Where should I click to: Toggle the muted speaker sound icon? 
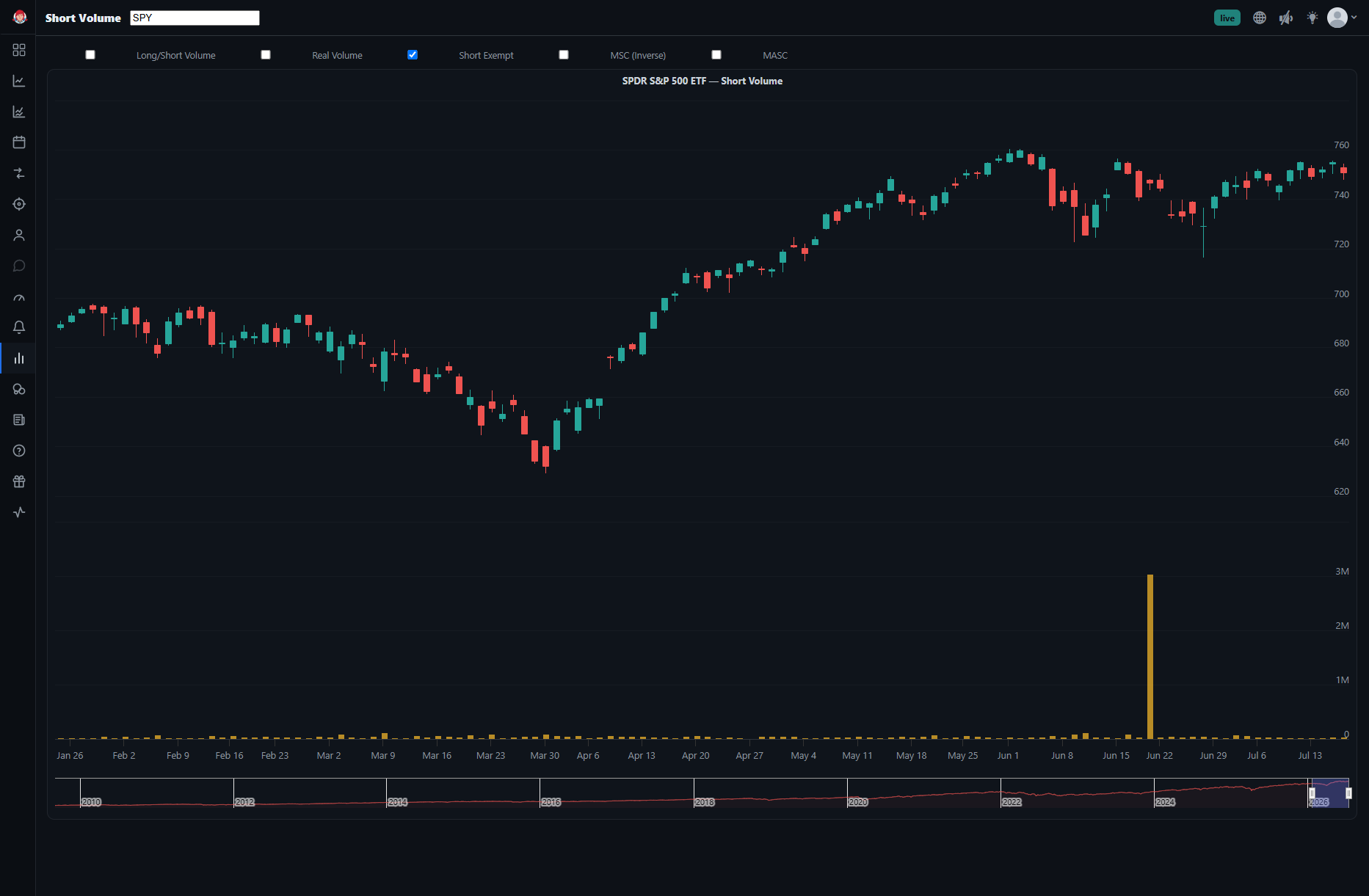click(x=1286, y=18)
